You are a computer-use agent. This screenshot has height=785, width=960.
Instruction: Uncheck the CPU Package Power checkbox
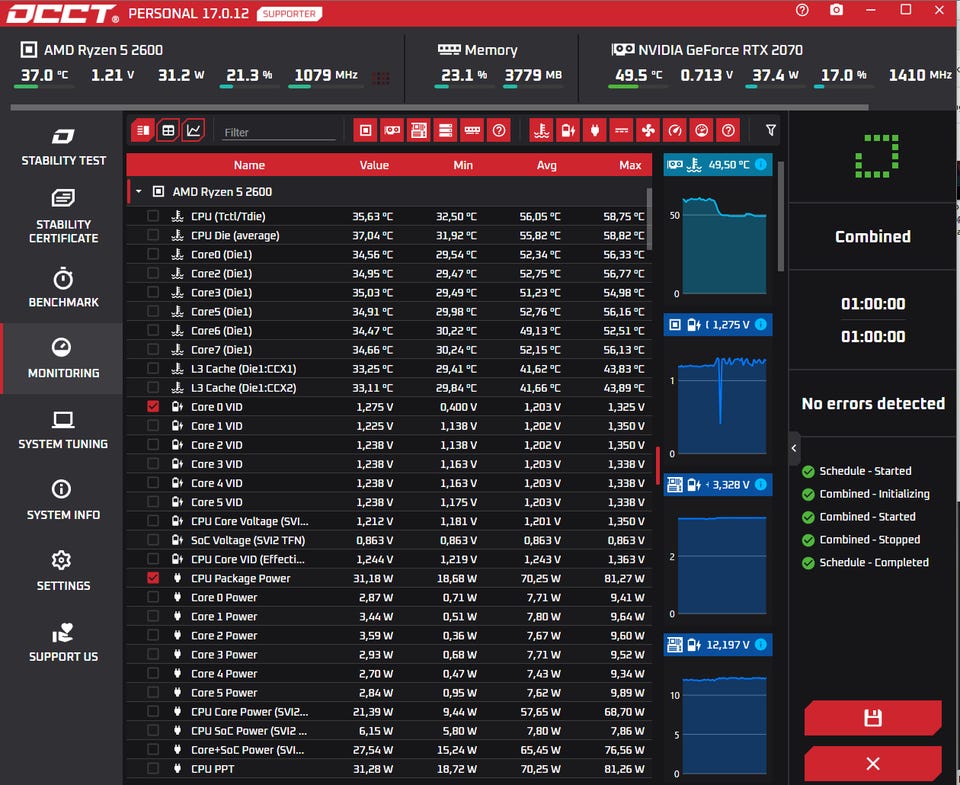[153, 578]
